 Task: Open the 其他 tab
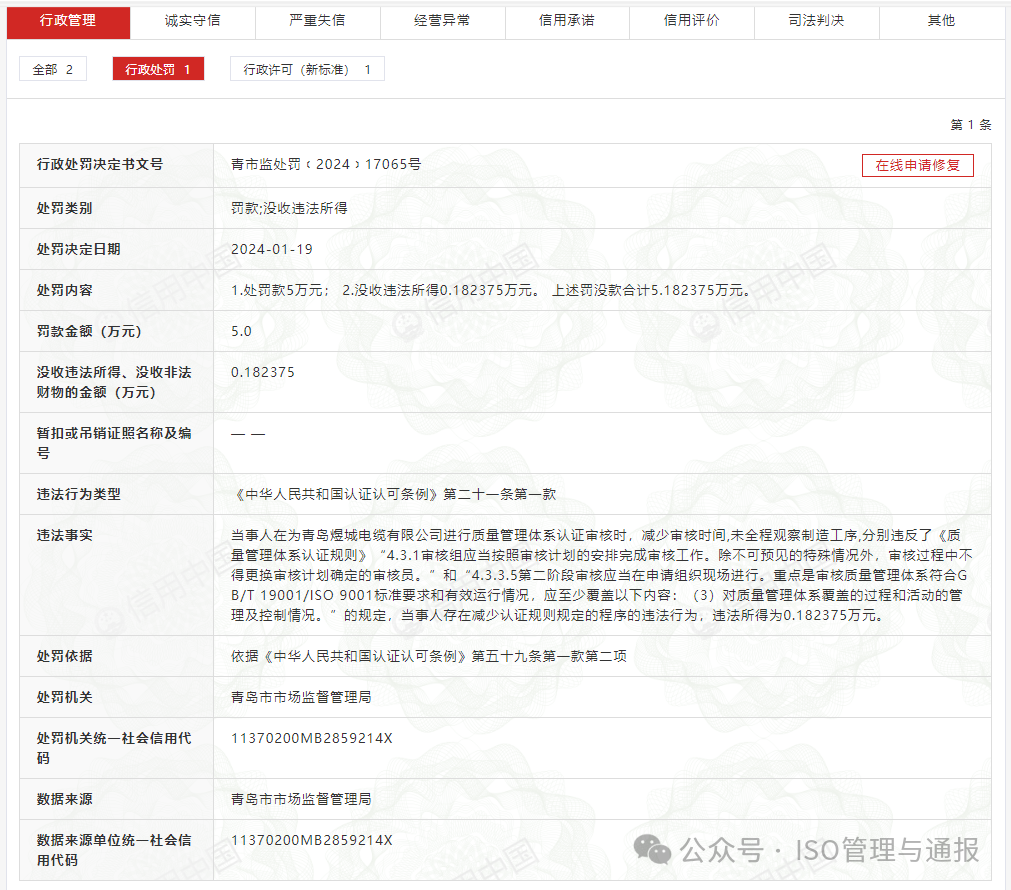pyautogui.click(x=940, y=22)
